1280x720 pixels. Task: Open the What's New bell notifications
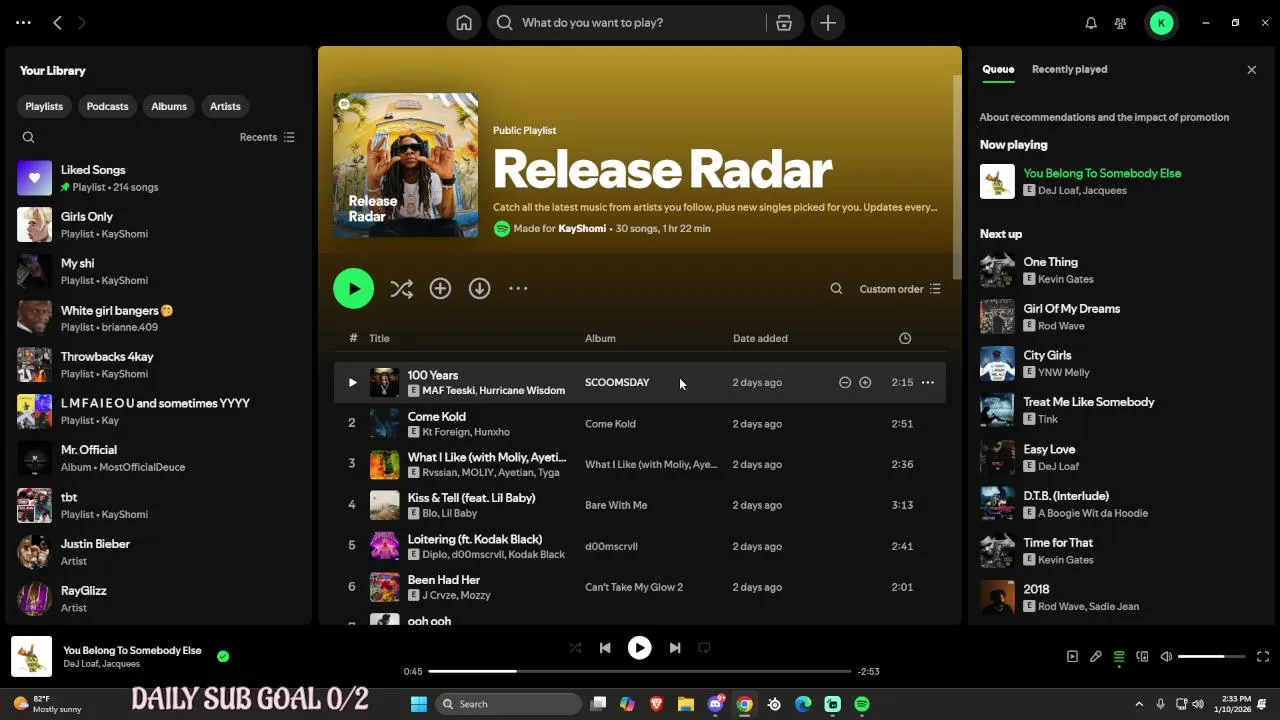tap(1091, 23)
